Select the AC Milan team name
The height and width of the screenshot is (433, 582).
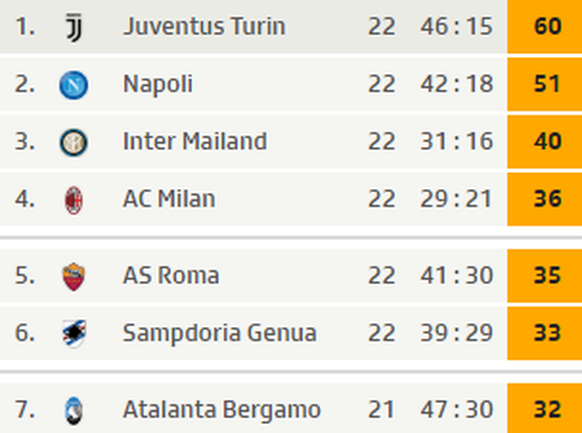(x=169, y=199)
